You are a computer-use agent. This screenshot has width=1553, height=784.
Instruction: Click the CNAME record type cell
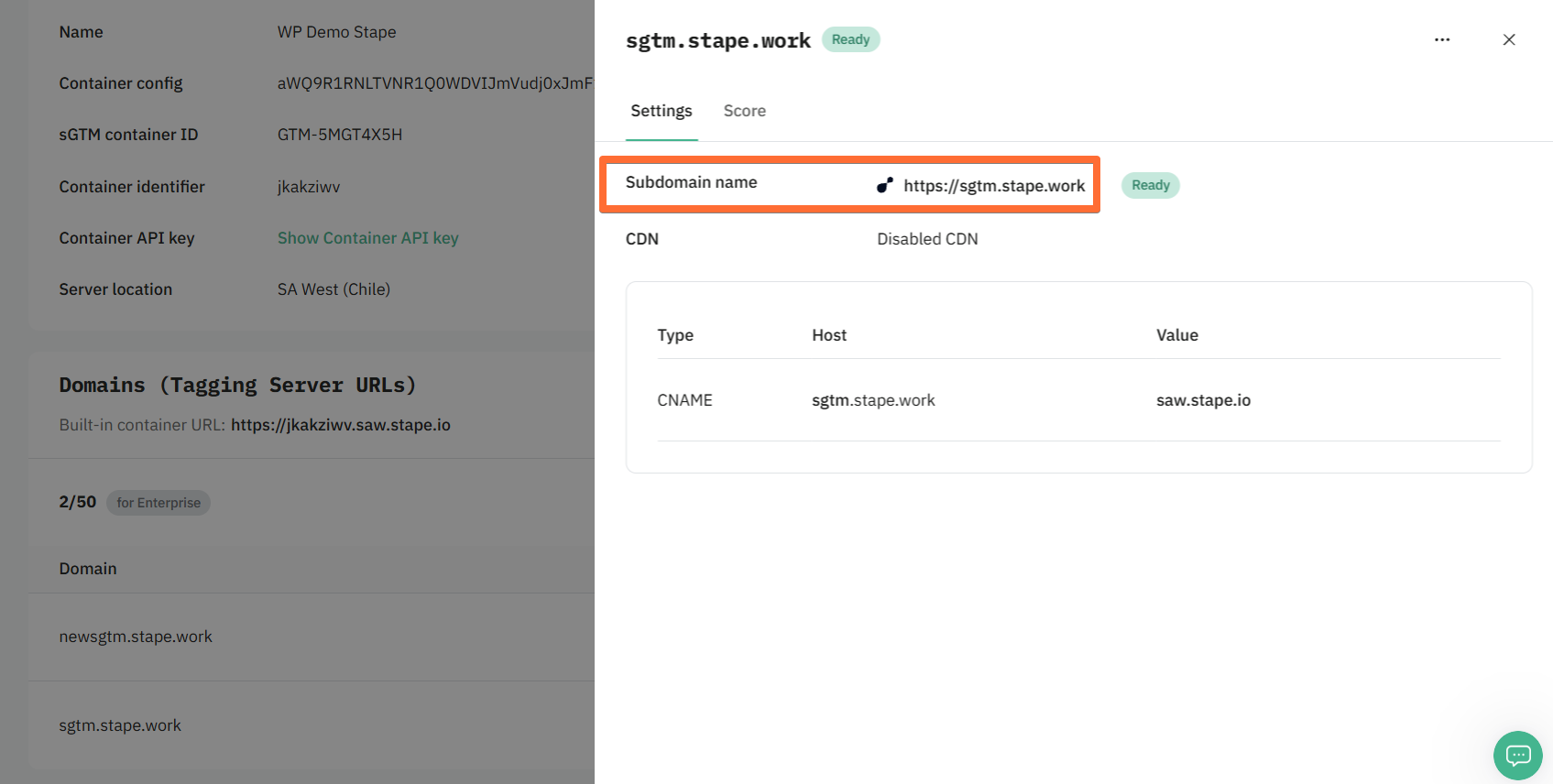point(685,400)
